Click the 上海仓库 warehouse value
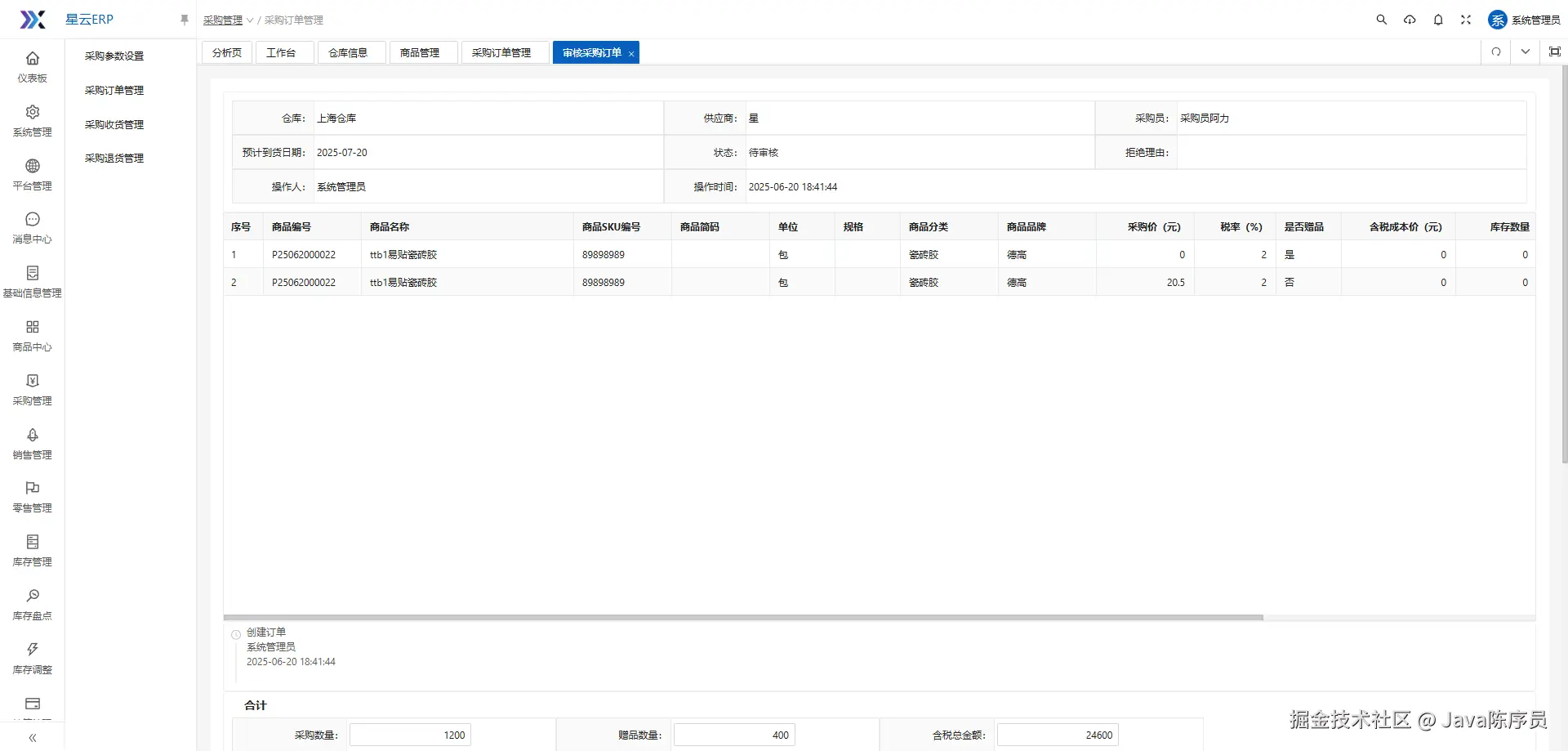The width and height of the screenshot is (1568, 751). pyautogui.click(x=336, y=118)
